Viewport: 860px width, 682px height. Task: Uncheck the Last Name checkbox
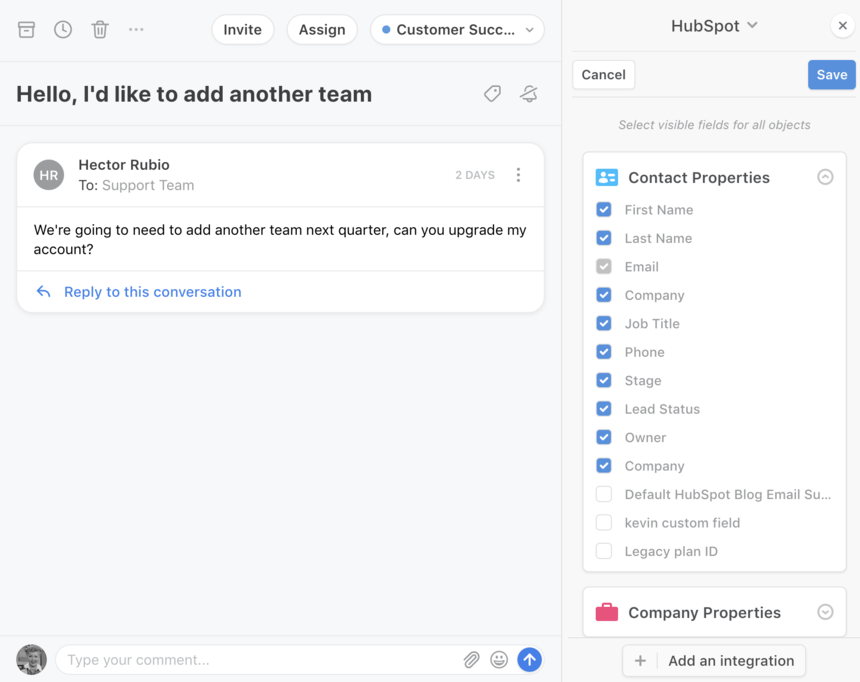[x=604, y=238]
